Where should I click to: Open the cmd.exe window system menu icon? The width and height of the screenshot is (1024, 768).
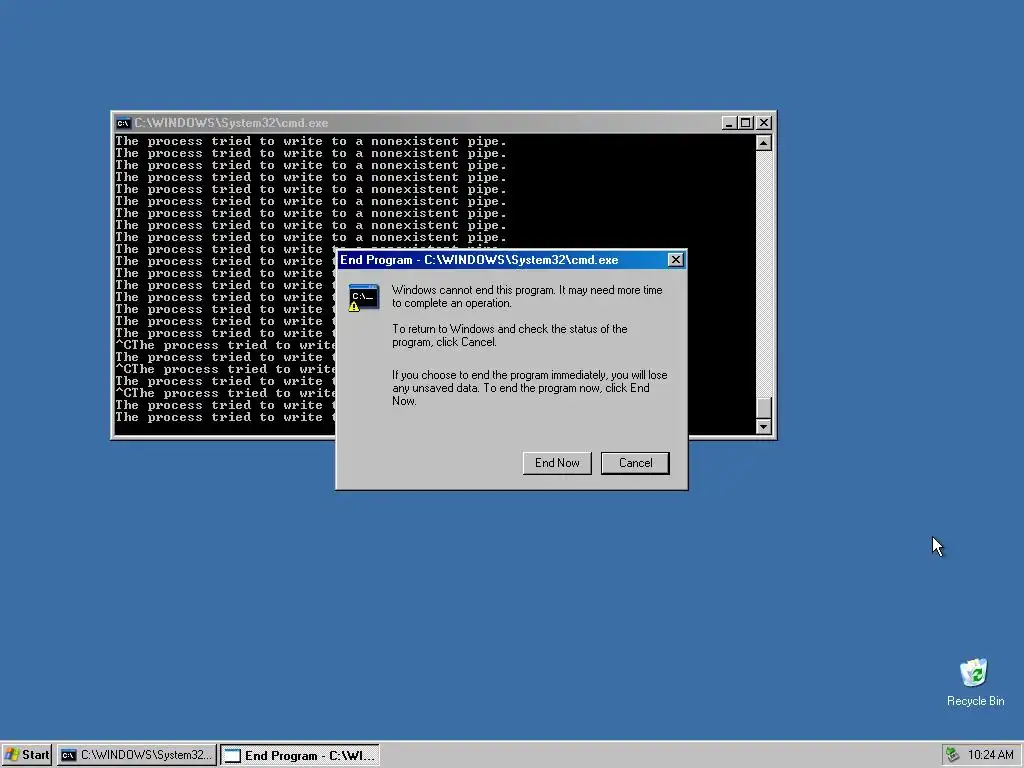click(x=123, y=123)
